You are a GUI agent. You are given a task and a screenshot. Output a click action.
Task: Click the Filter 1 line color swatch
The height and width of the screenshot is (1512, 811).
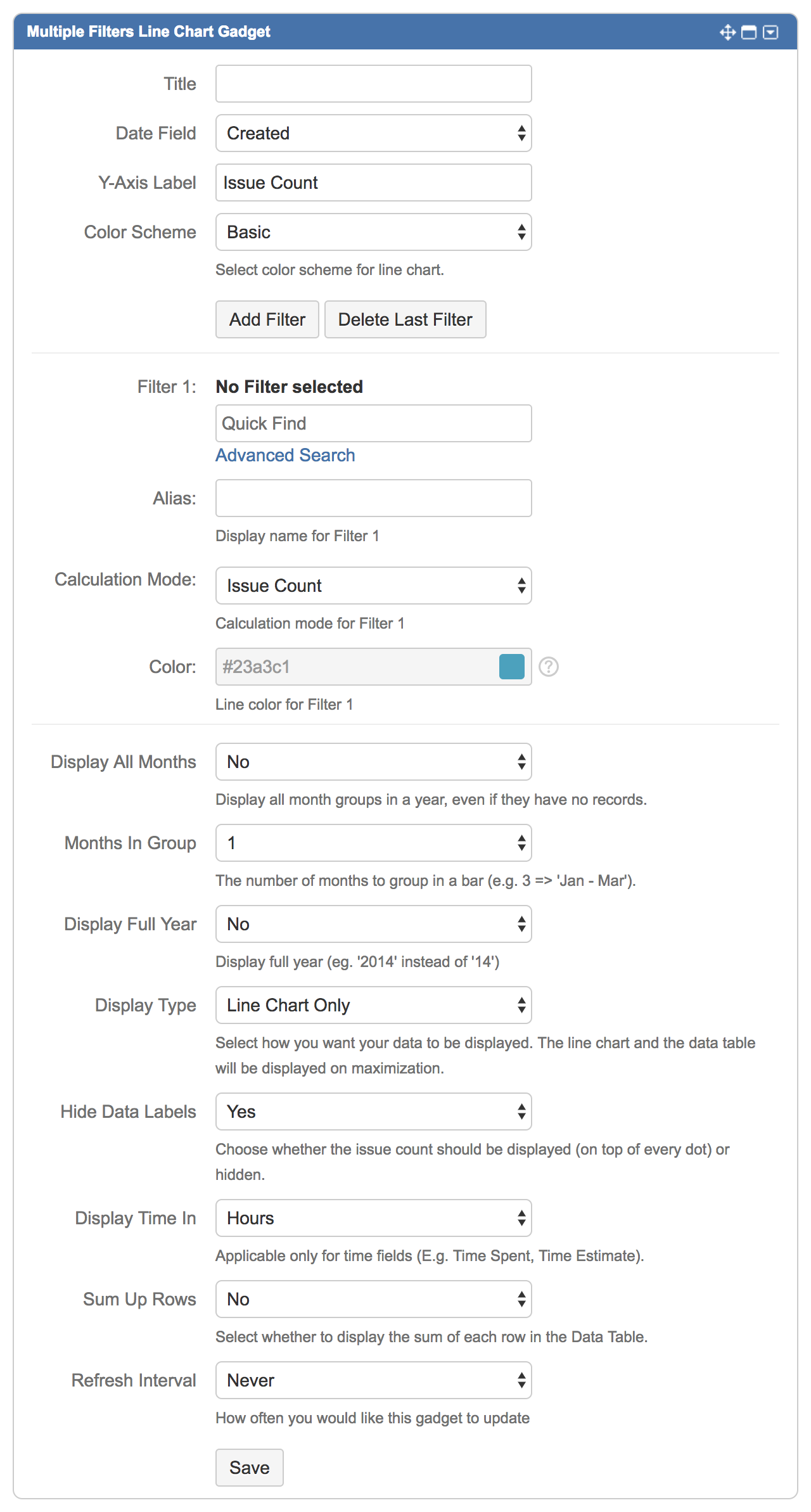(511, 667)
